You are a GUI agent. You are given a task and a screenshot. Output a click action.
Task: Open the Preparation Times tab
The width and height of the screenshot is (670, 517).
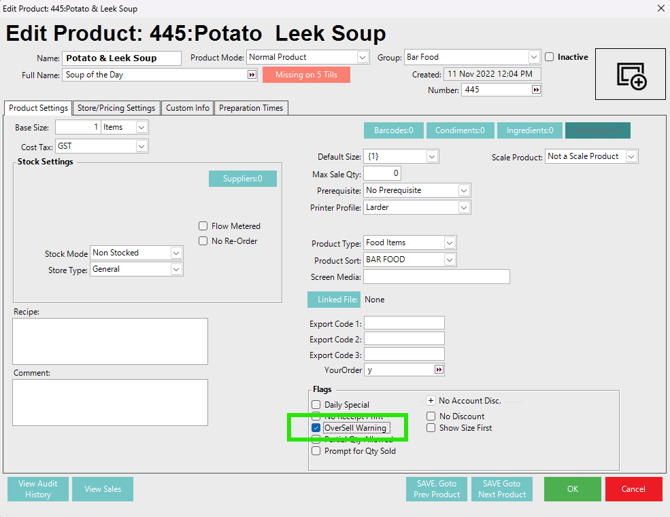(251, 108)
